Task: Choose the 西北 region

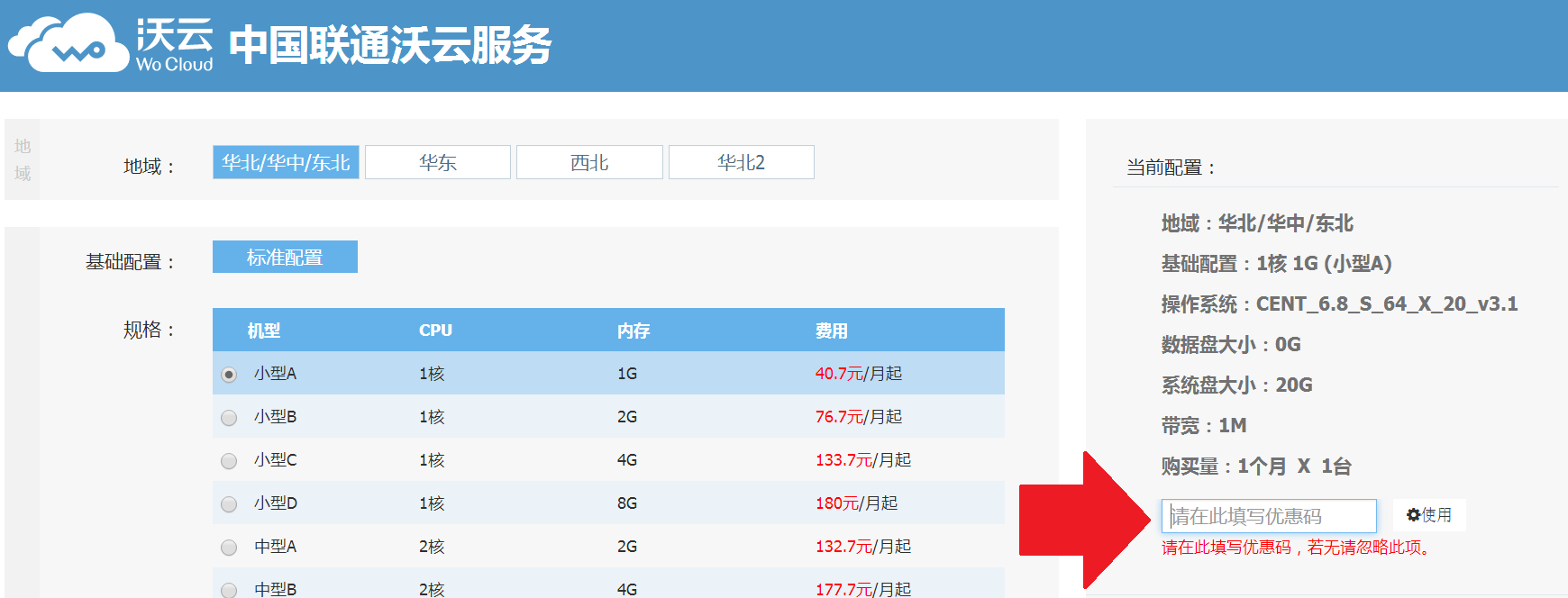Action: [x=589, y=162]
